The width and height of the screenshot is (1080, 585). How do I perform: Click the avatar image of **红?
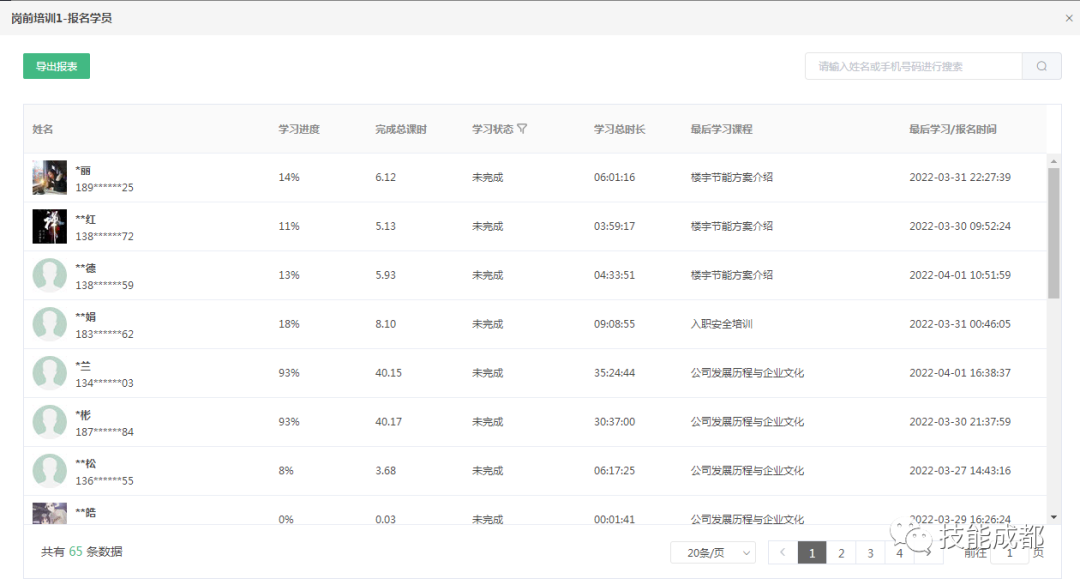coord(49,227)
